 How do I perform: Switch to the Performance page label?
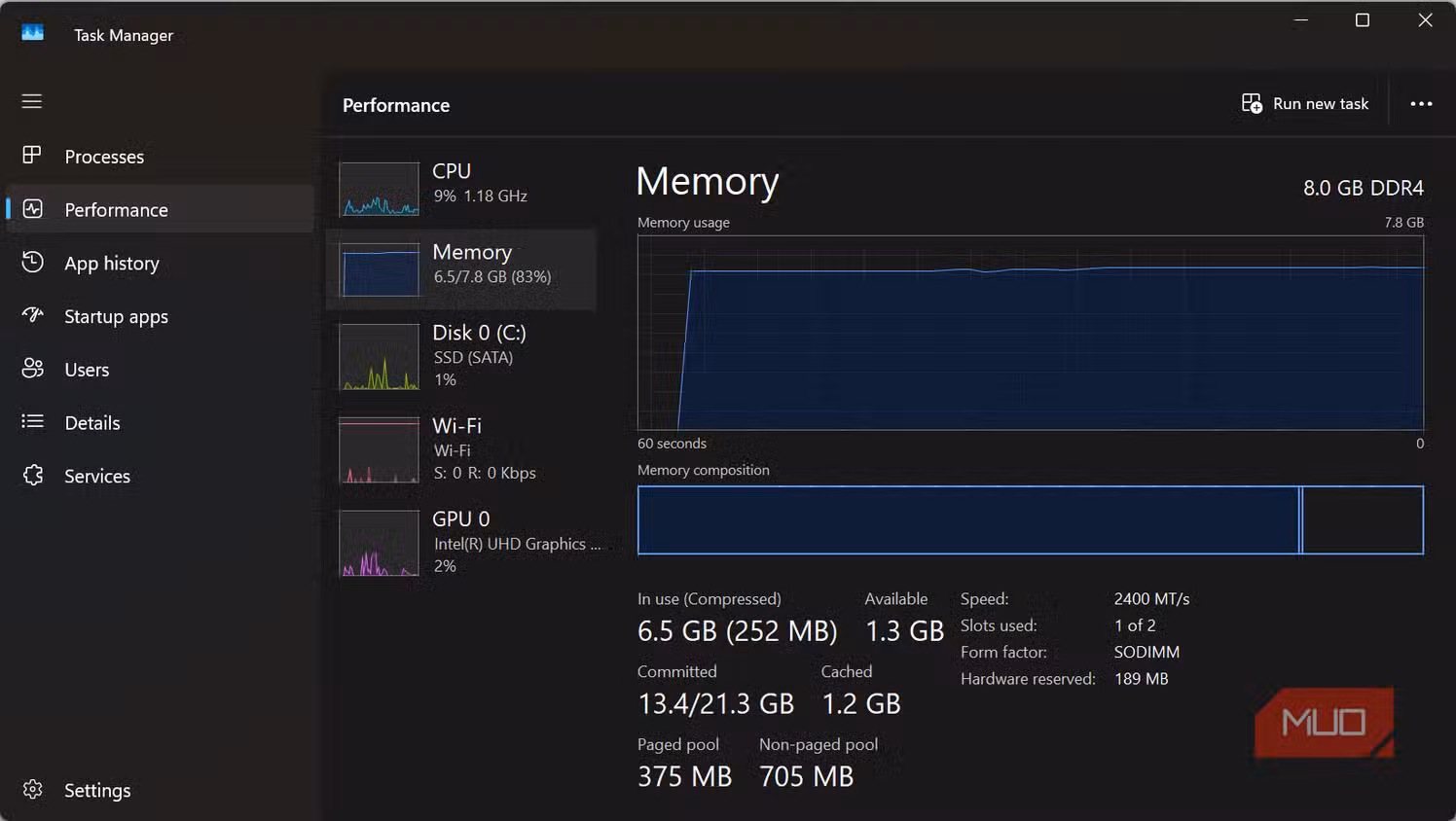click(116, 210)
